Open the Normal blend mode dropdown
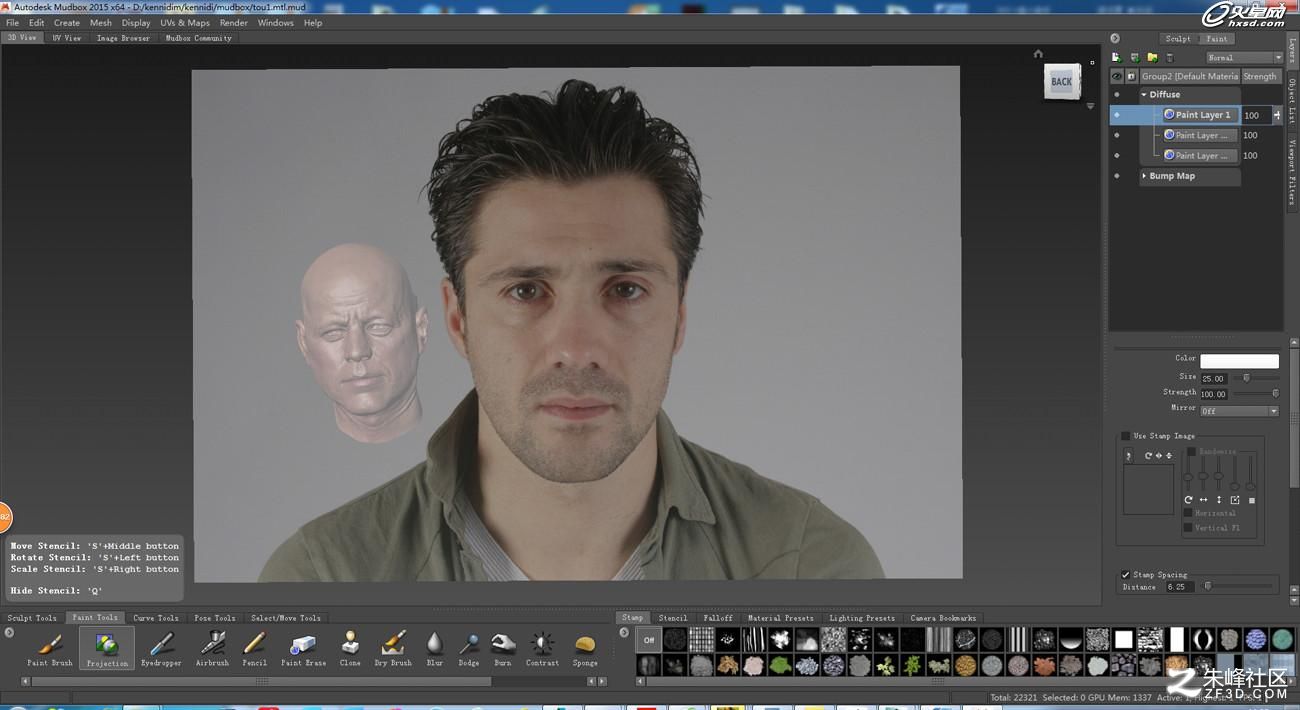 1243,58
